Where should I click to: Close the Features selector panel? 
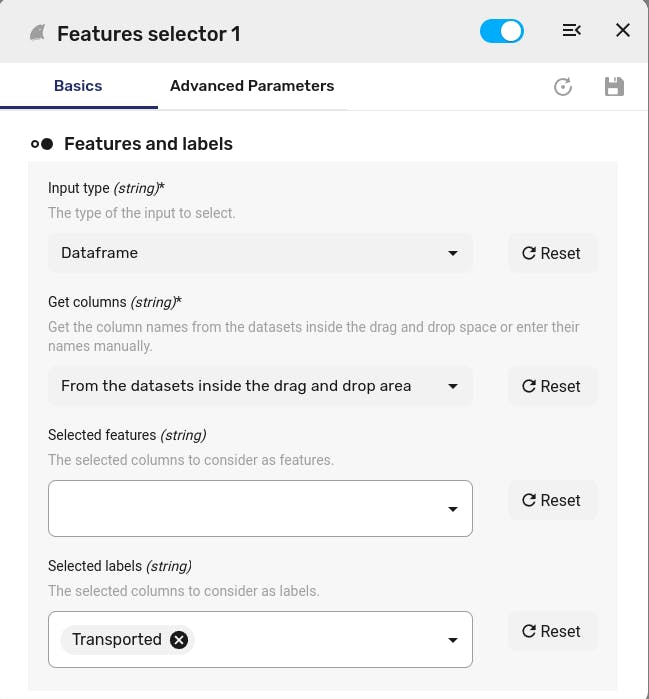(623, 31)
